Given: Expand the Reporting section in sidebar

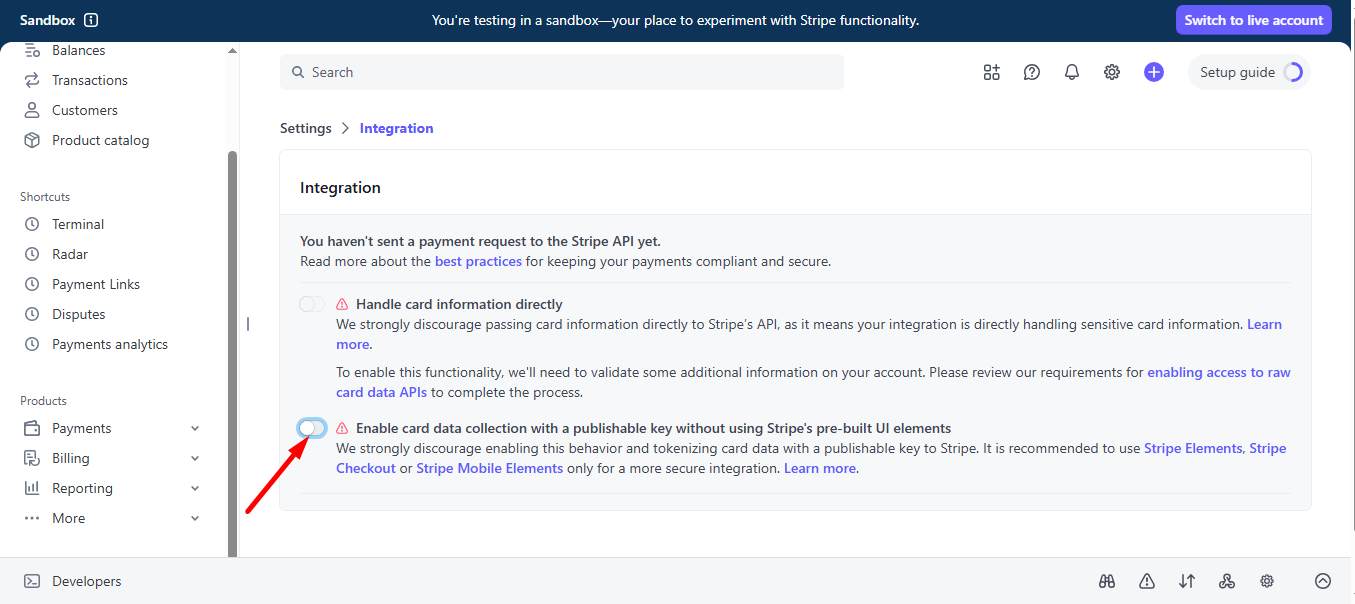Looking at the screenshot, I should (195, 488).
